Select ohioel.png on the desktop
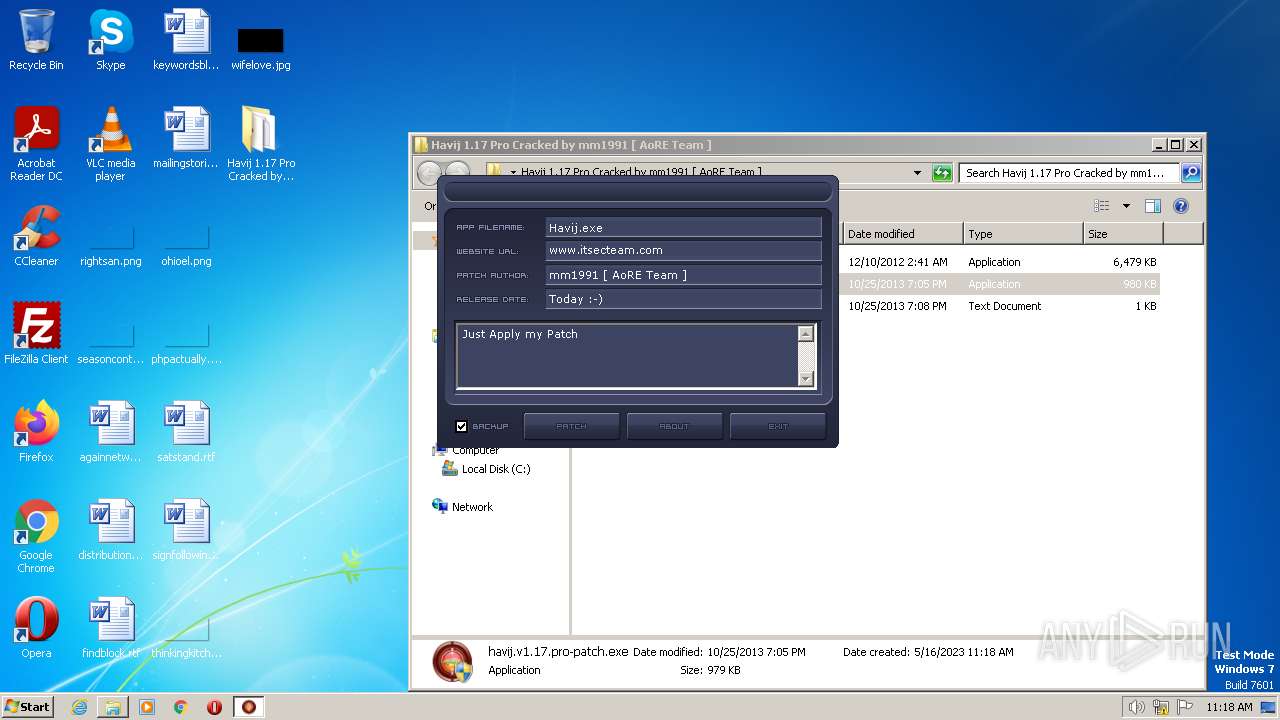Viewport: 1280px width, 720px height. [186, 246]
